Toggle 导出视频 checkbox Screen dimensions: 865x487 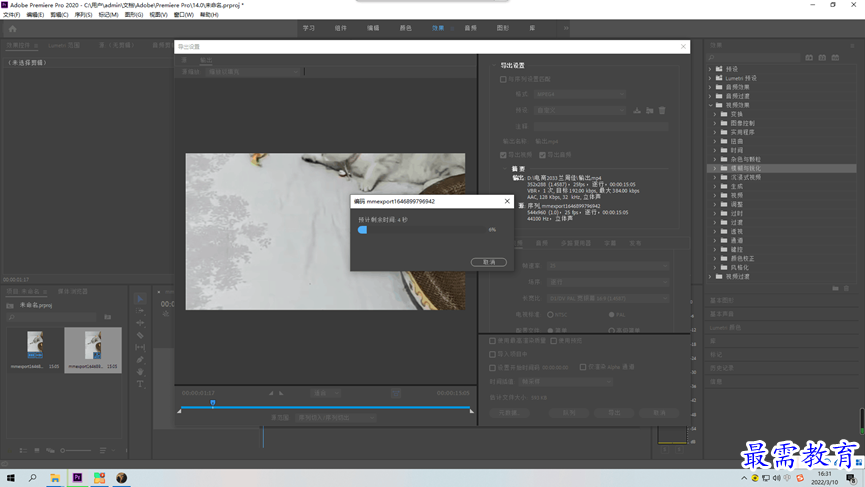click(x=503, y=155)
